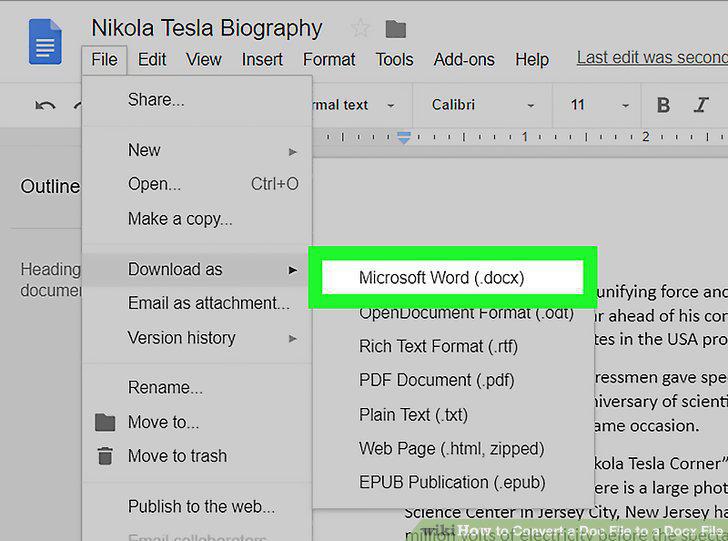728x541 pixels.
Task: Select Version history menu item
Action: click(x=197, y=338)
